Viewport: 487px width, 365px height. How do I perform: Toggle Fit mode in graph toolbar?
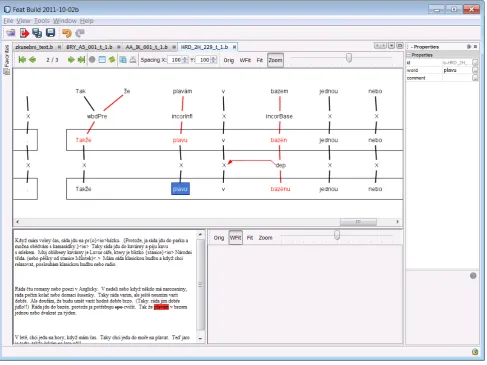259,60
